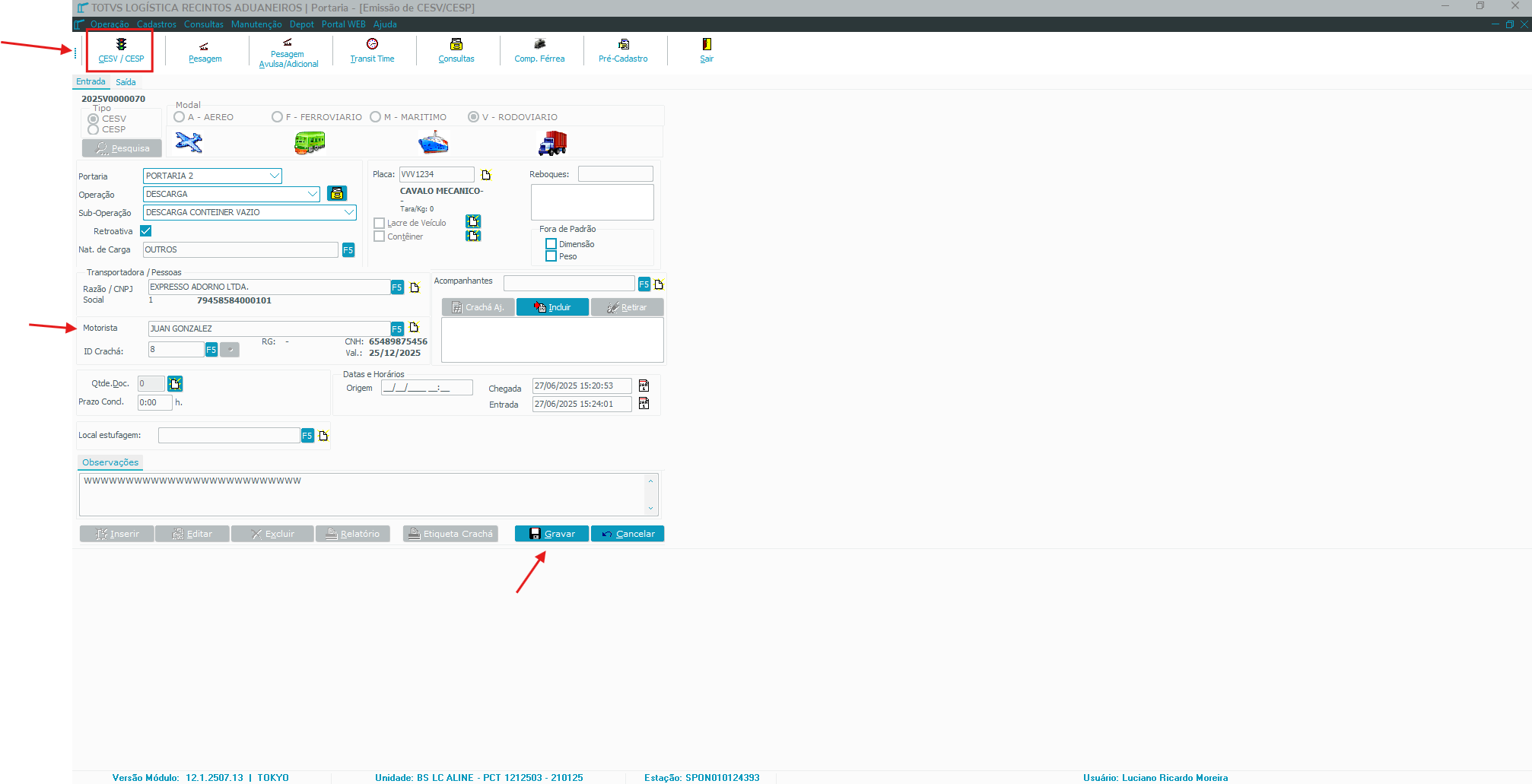
Task: Select the CESV type radio button
Action: tap(94, 119)
